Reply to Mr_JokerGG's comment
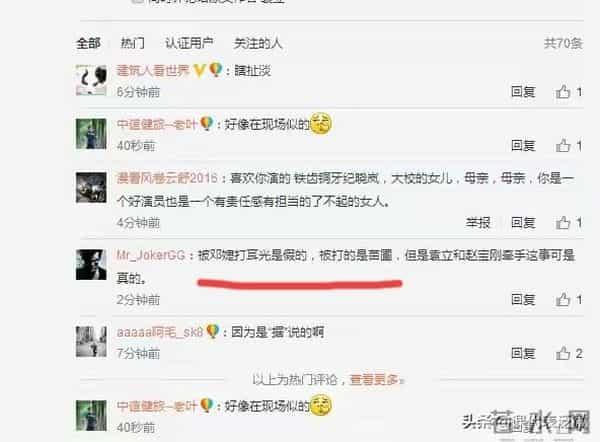 523,300
